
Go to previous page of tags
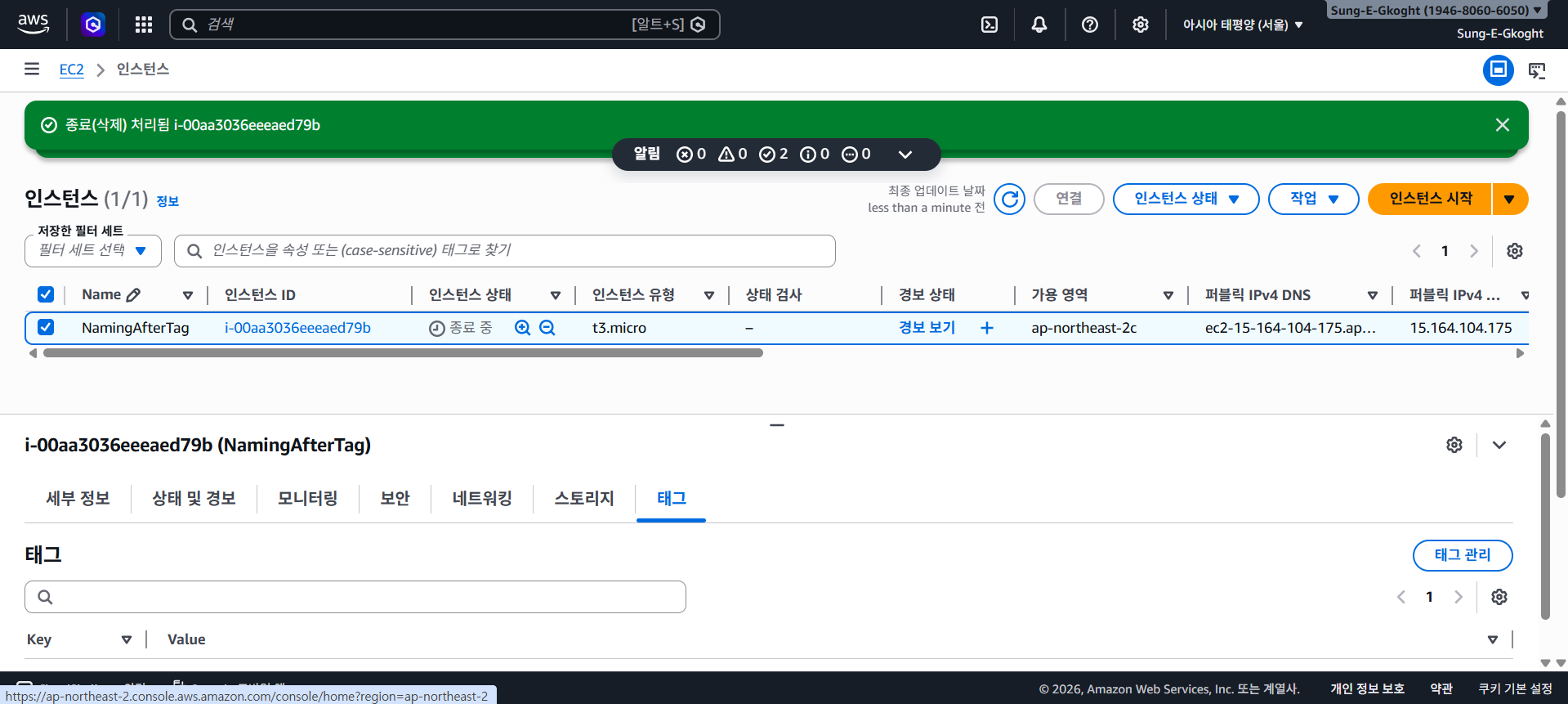[x=1401, y=597]
